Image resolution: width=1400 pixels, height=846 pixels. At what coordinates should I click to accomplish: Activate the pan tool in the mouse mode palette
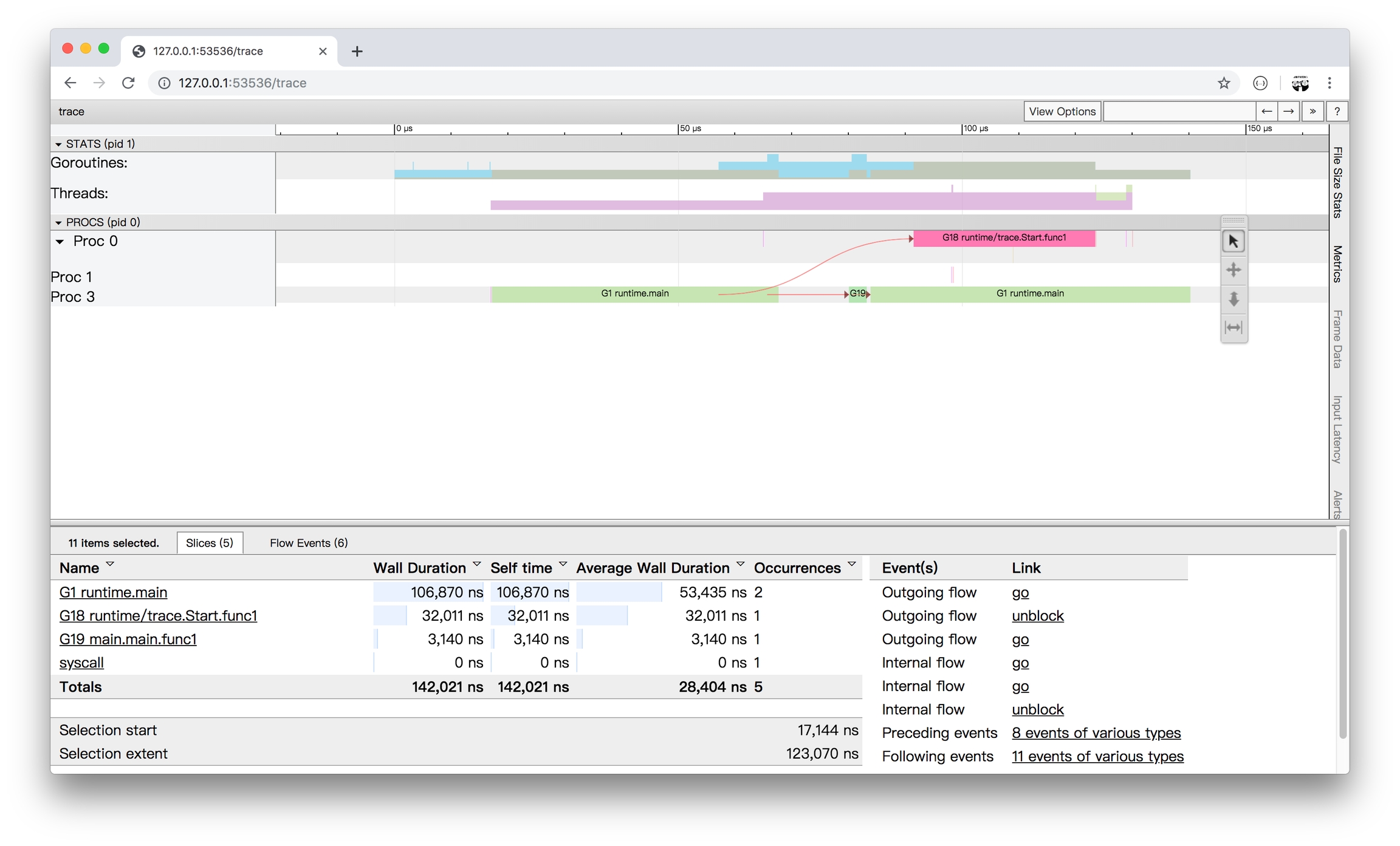tap(1233, 270)
